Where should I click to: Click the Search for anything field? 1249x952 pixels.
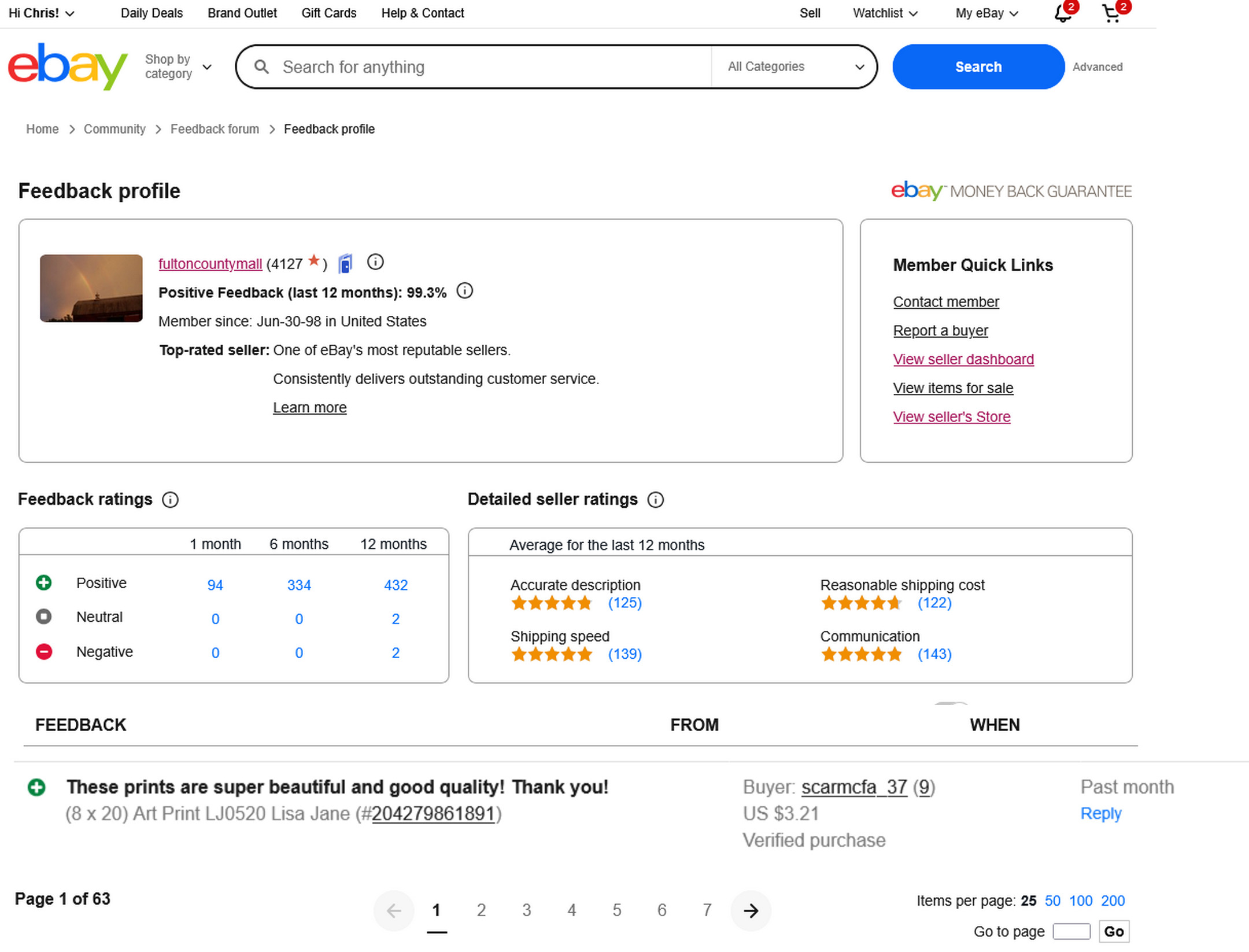pos(492,67)
